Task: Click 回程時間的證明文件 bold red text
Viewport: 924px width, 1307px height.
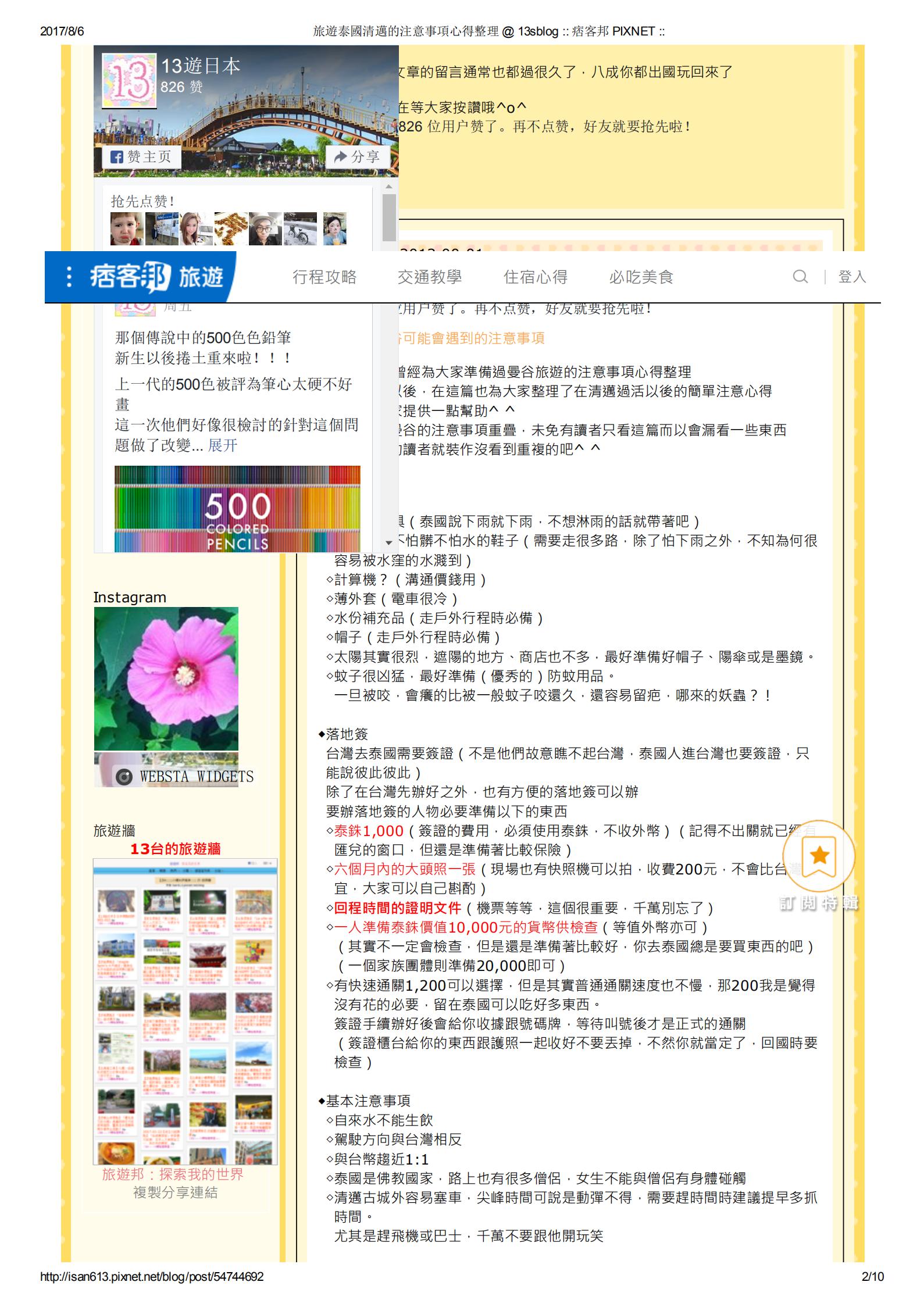Action: coord(398,908)
